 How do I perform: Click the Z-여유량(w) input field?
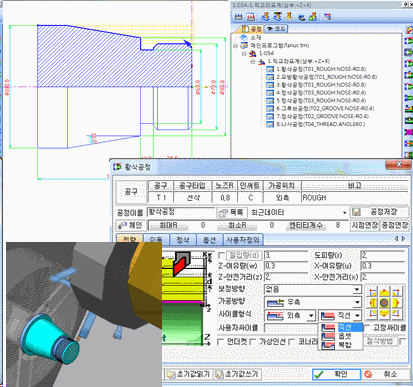pyautogui.click(x=285, y=266)
